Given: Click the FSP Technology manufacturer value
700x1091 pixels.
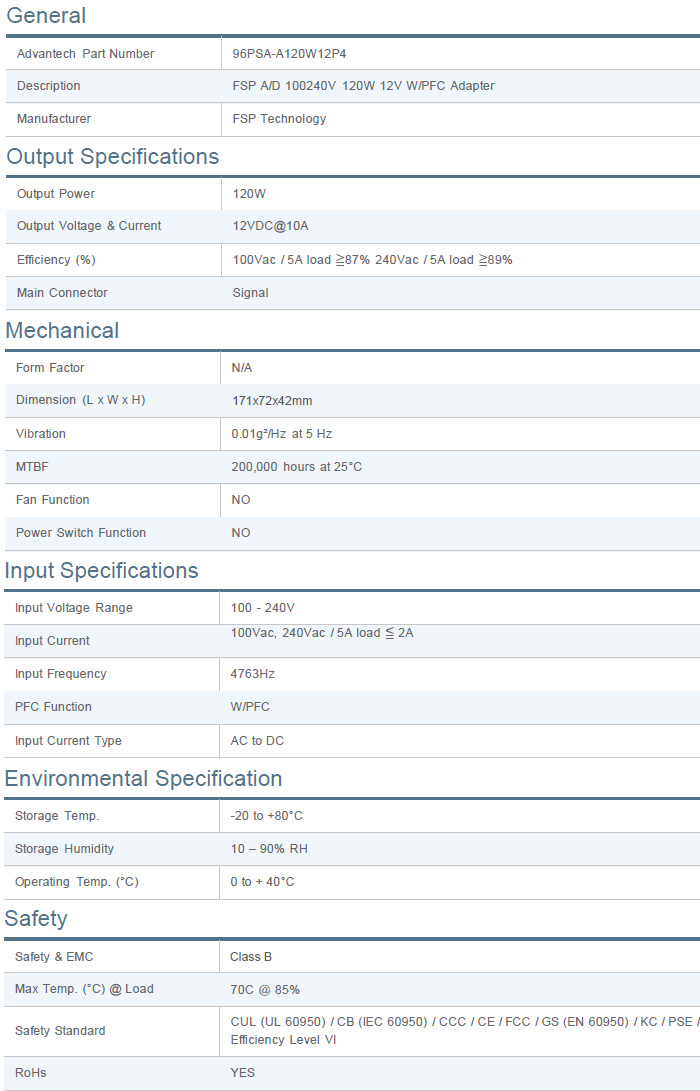Looking at the screenshot, I should (279, 119).
